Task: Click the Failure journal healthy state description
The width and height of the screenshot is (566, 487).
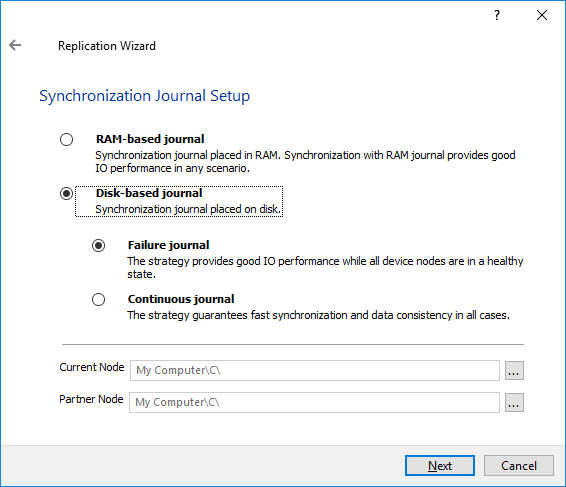Action: (325, 268)
